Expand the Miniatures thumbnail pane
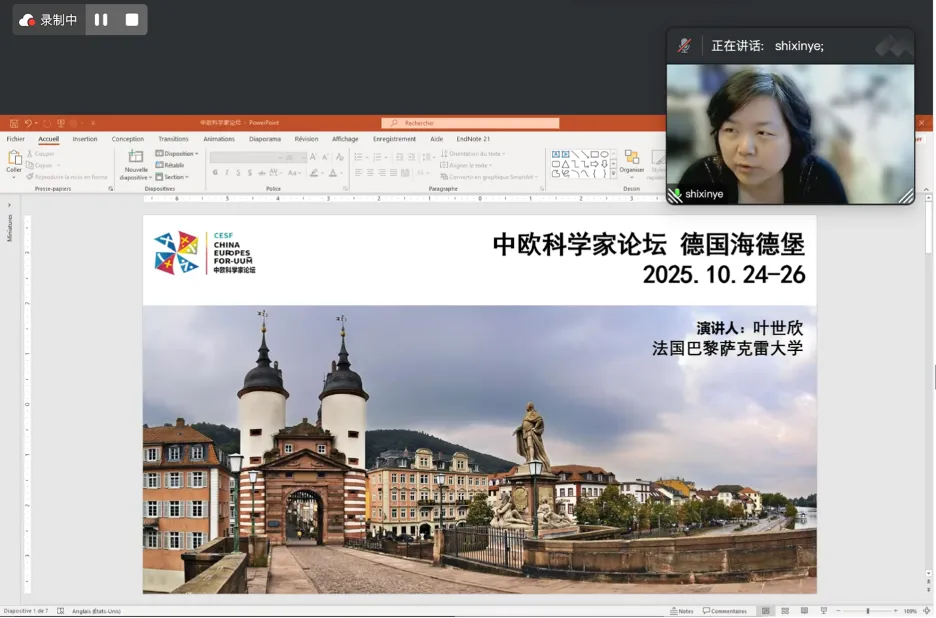This screenshot has width=936, height=618. [9, 205]
